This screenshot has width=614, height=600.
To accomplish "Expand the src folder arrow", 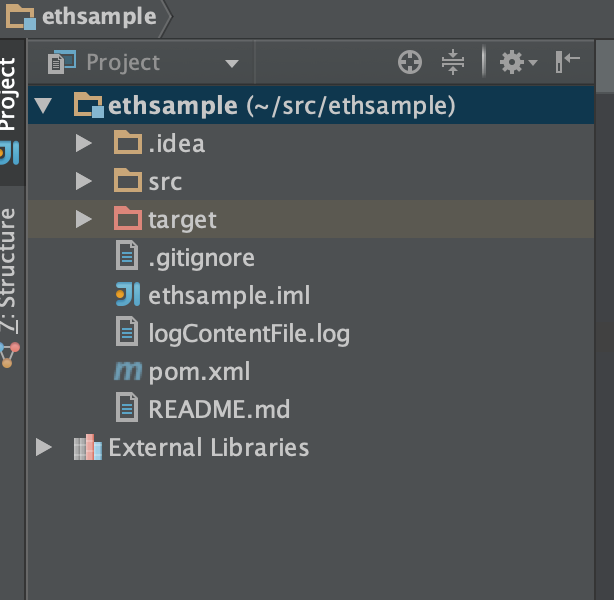I will [x=83, y=181].
